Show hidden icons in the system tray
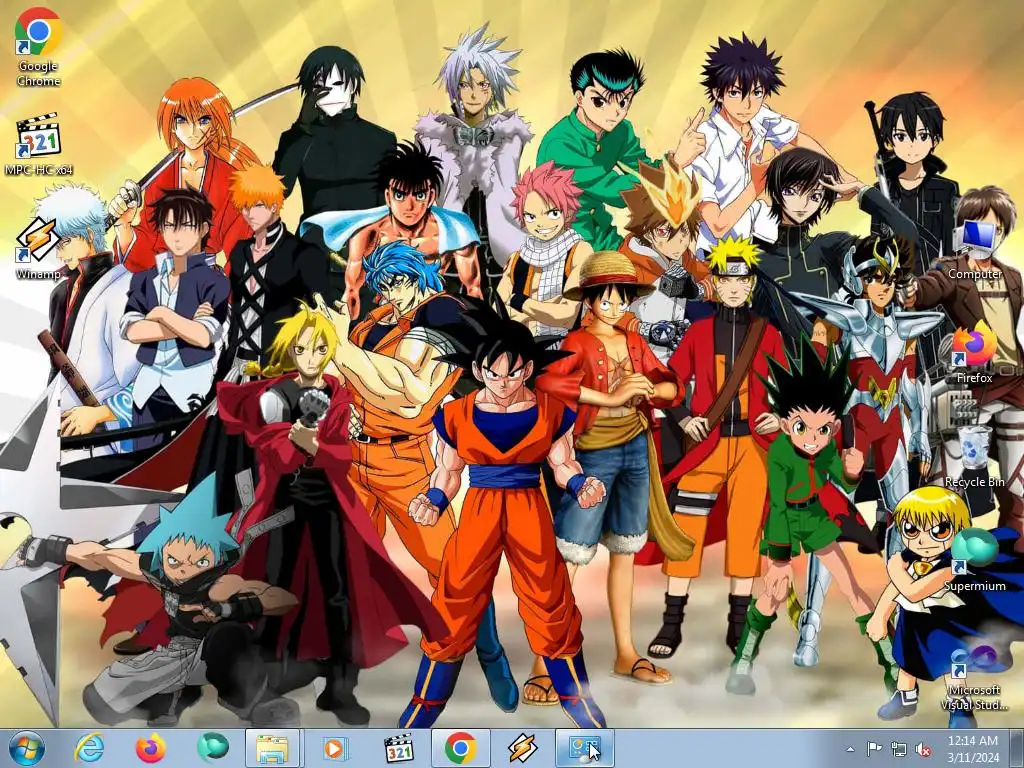 pos(850,749)
